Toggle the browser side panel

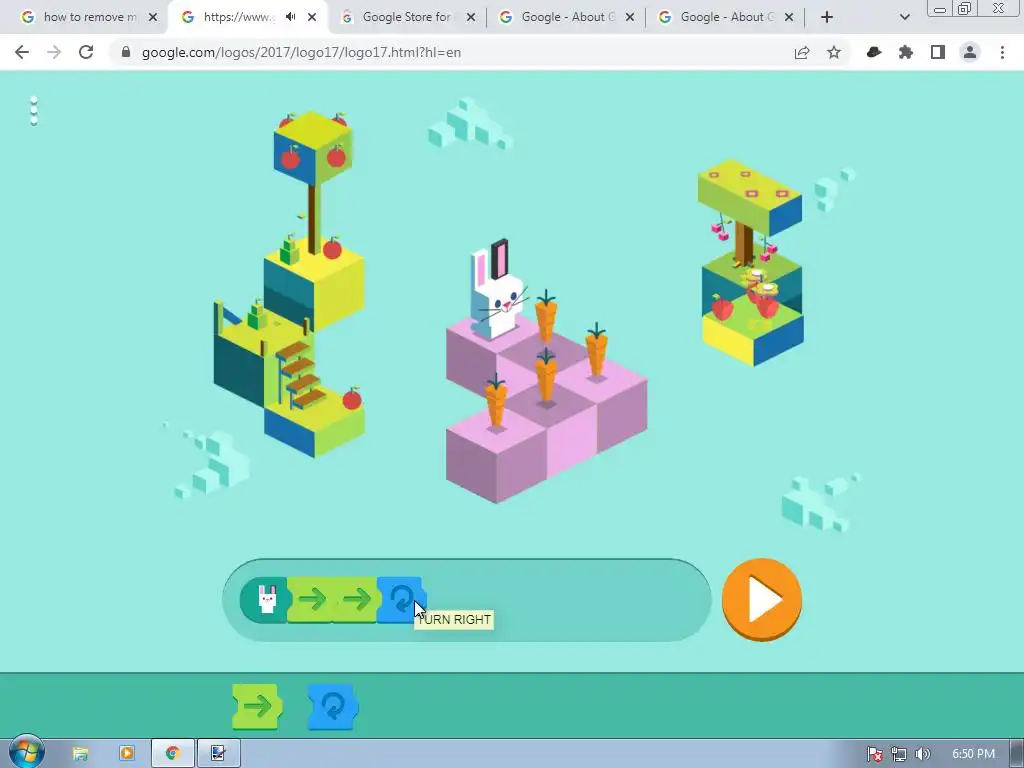point(938,52)
